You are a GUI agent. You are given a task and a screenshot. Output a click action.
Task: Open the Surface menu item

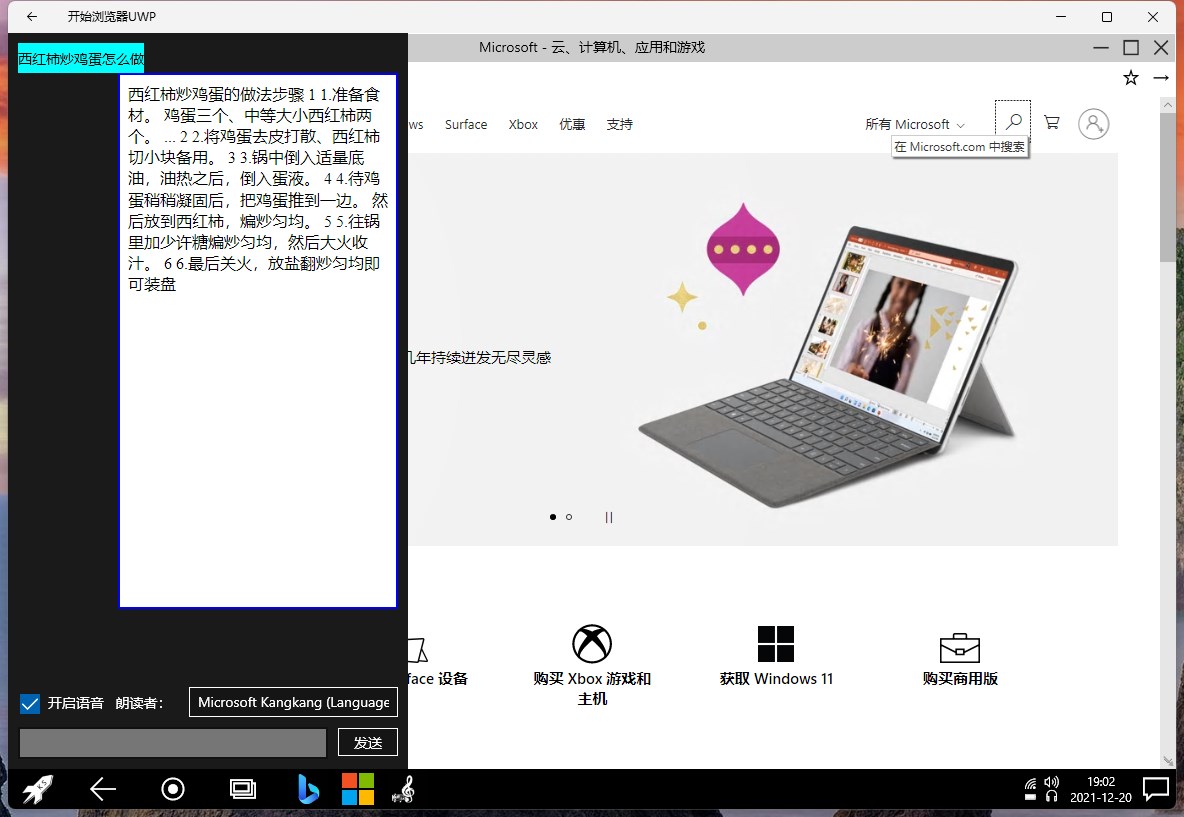[466, 125]
